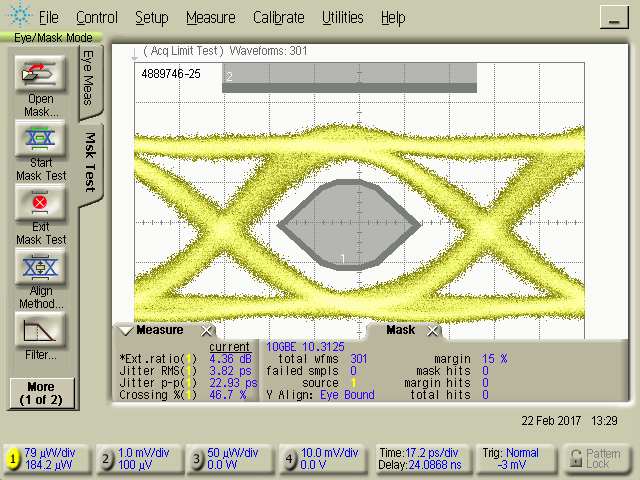The width and height of the screenshot is (640, 480).
Task: Open the Utilities menu
Action: coord(343,18)
